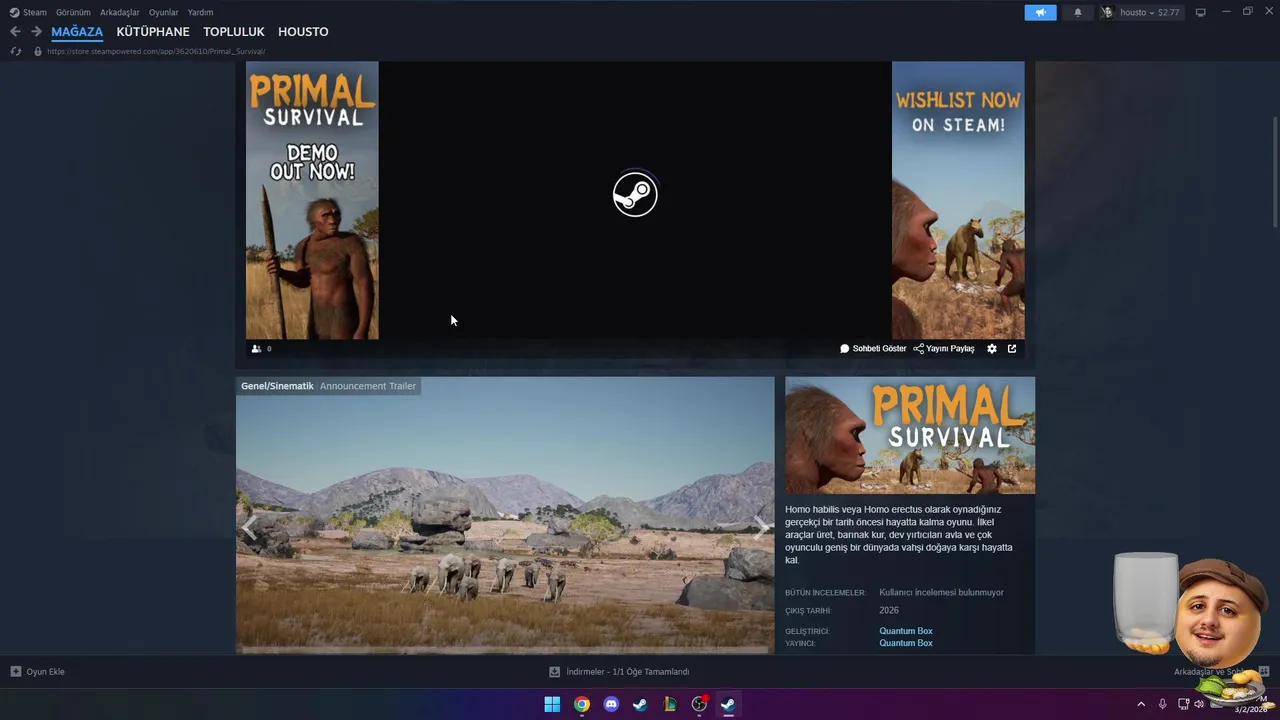Viewport: 1280px width, 720px height.
Task: Go to next media with right arrow
Action: [761, 527]
